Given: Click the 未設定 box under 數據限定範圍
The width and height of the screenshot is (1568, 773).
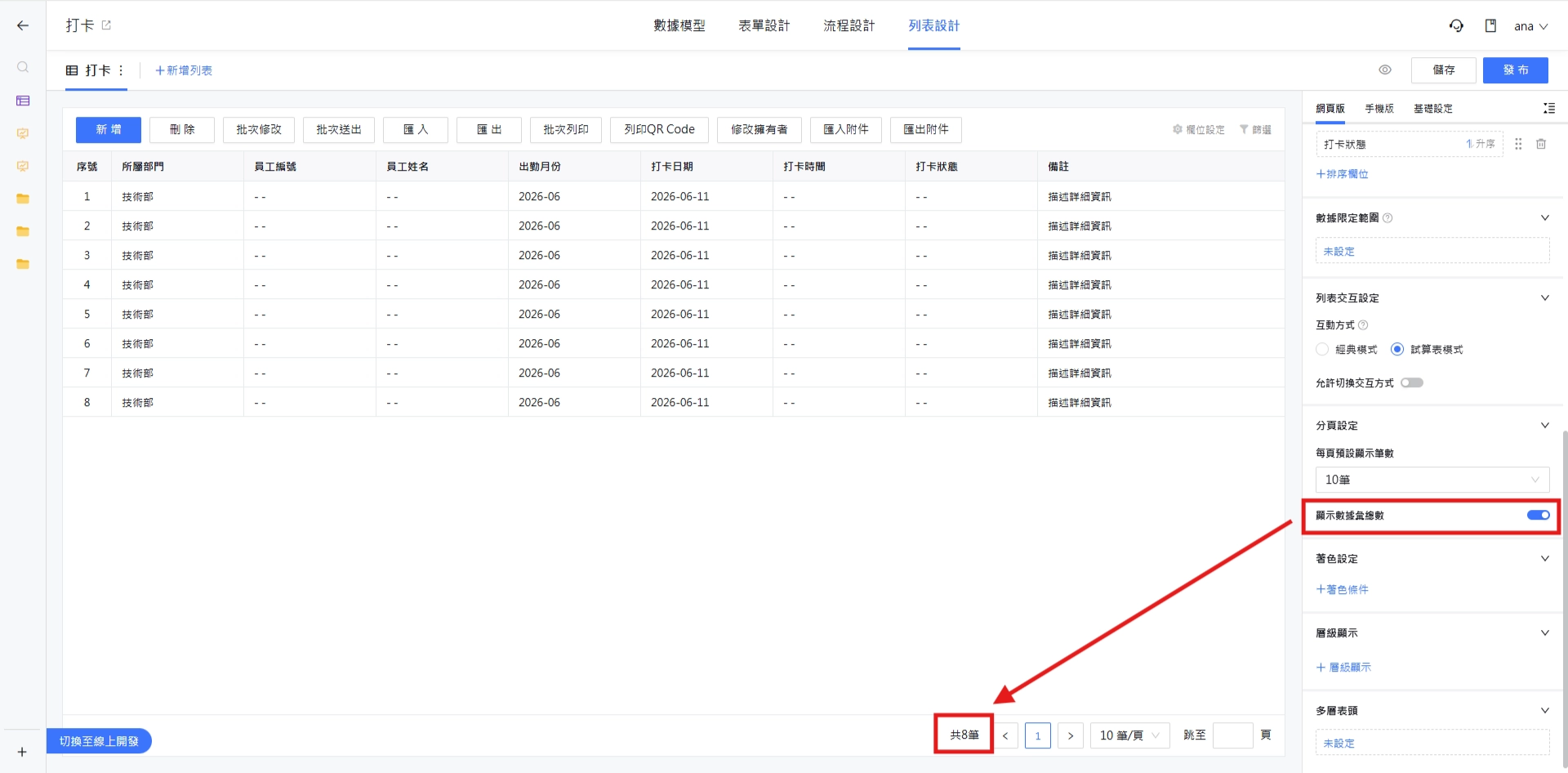Looking at the screenshot, I should (1432, 251).
